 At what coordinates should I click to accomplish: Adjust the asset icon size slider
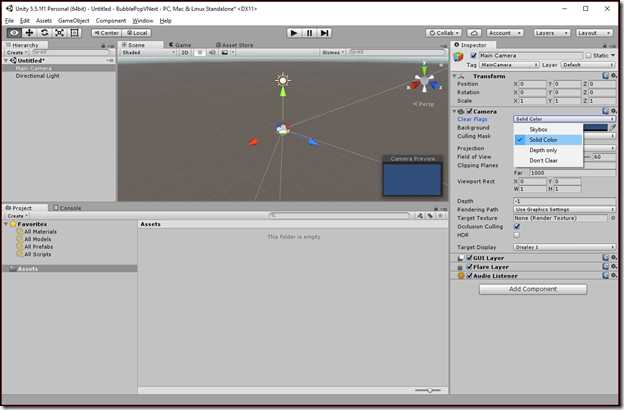click(428, 390)
